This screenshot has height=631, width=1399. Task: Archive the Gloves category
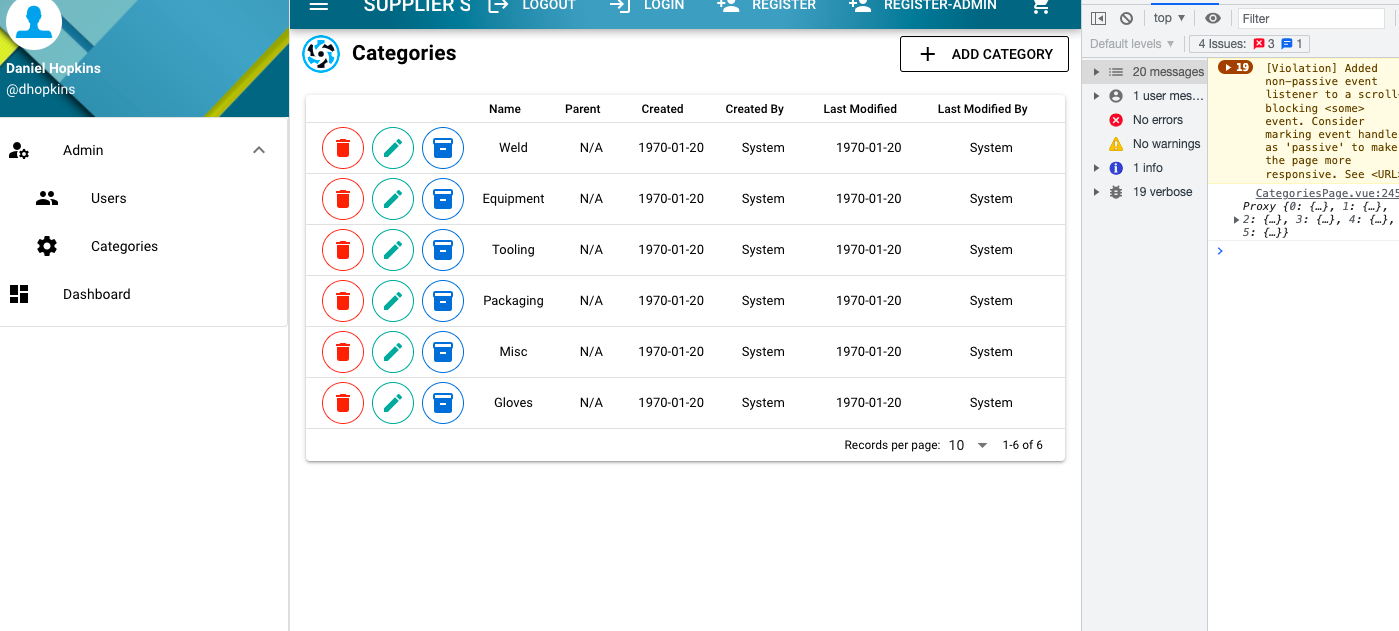coord(443,403)
